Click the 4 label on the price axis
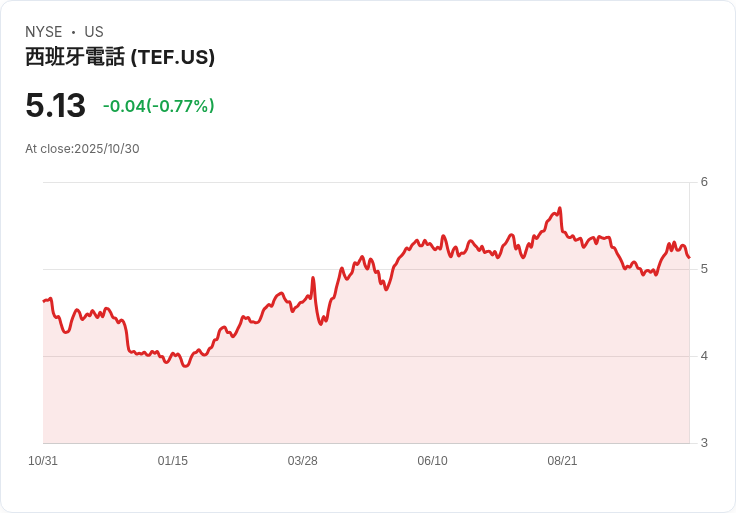736x513 pixels. point(704,356)
